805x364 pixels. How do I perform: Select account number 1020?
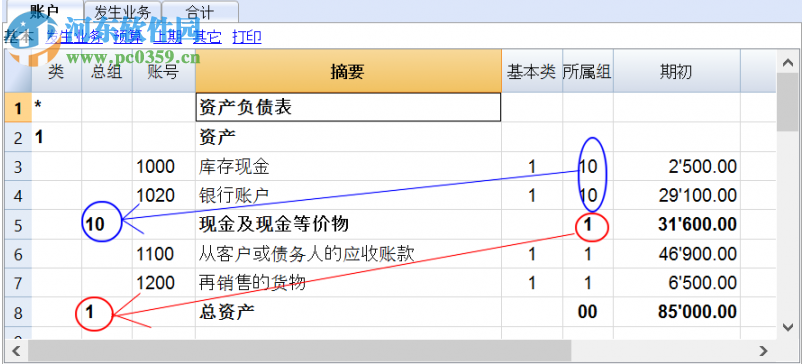click(164, 196)
